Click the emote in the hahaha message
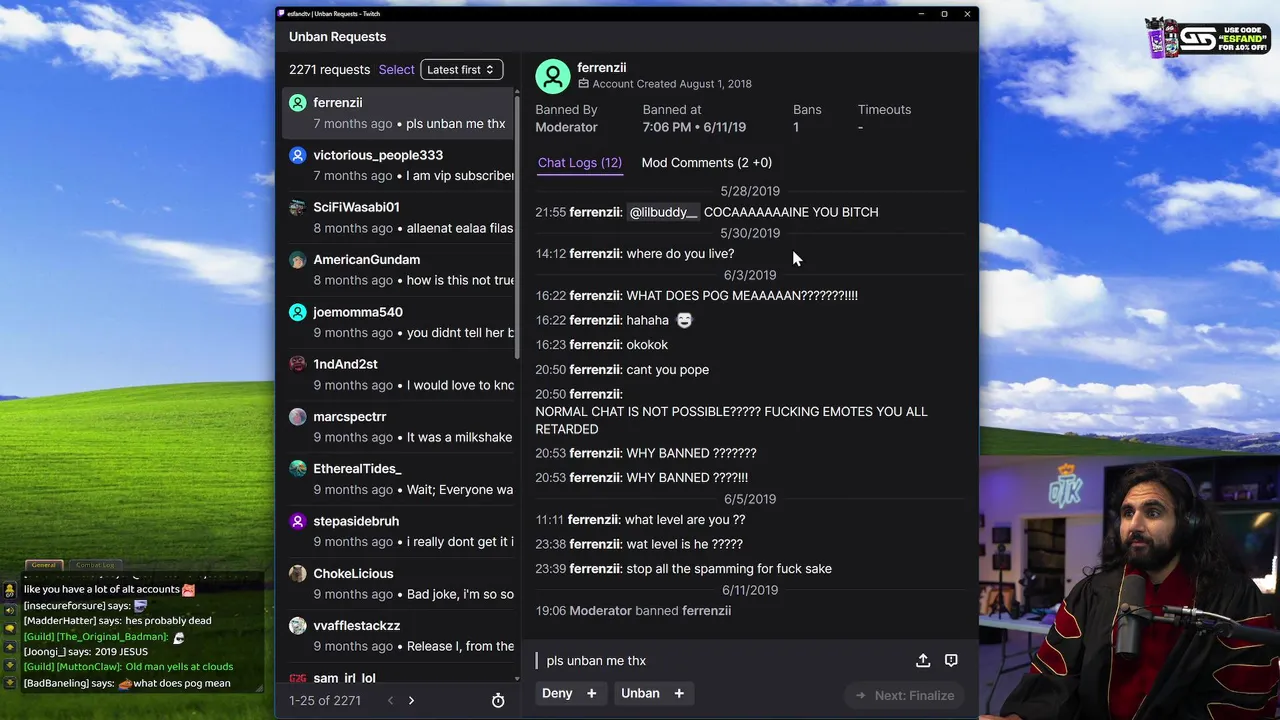Screen dimensions: 1280x720 [684, 320]
